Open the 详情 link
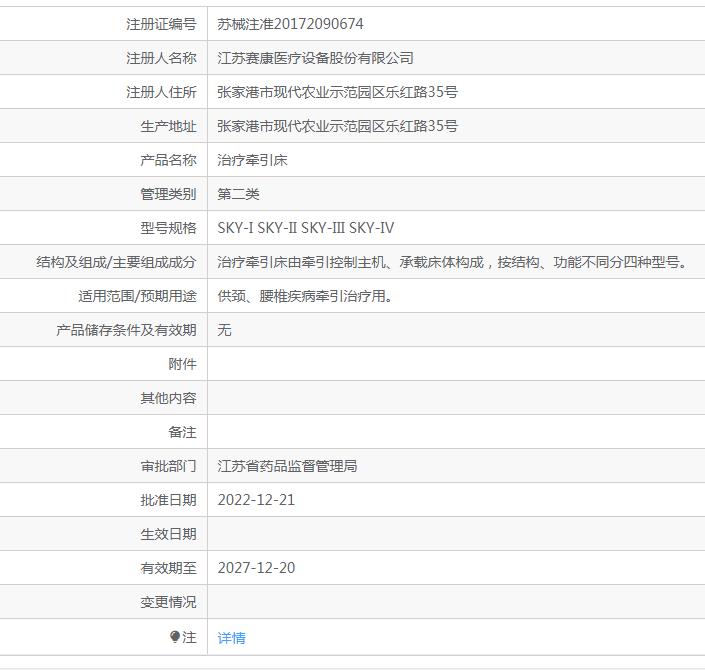This screenshot has height=670, width=705. pyautogui.click(x=232, y=638)
